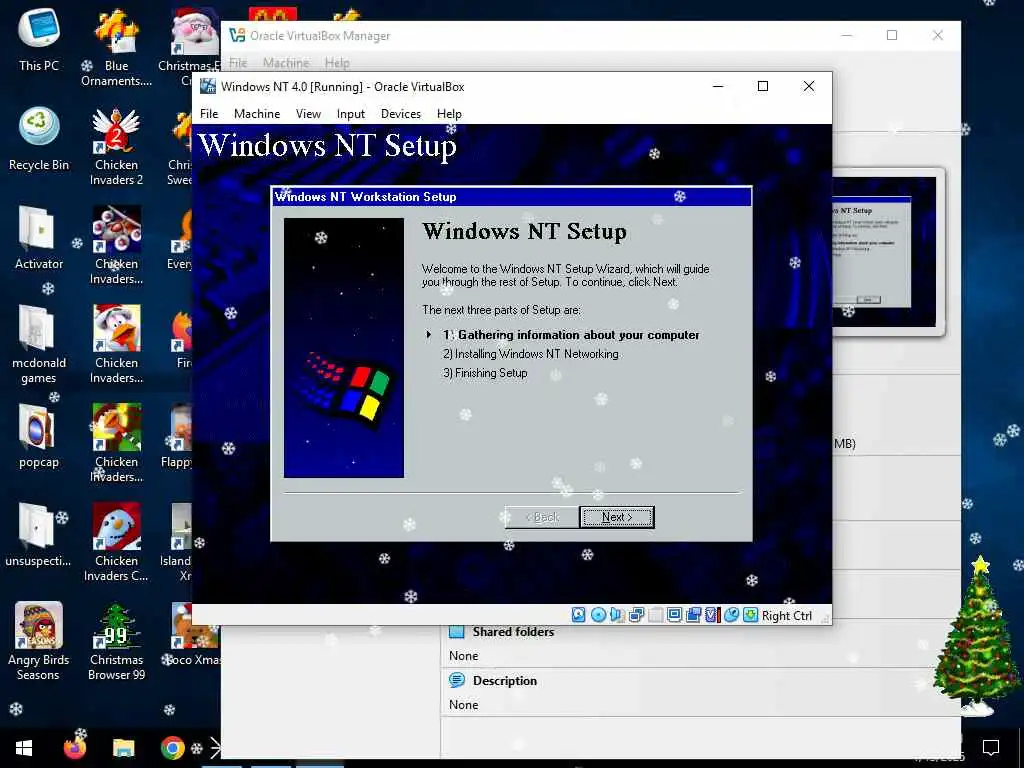1024x768 pixels.
Task: Click the hard disk activity indicator in VM status bar
Action: click(x=579, y=615)
